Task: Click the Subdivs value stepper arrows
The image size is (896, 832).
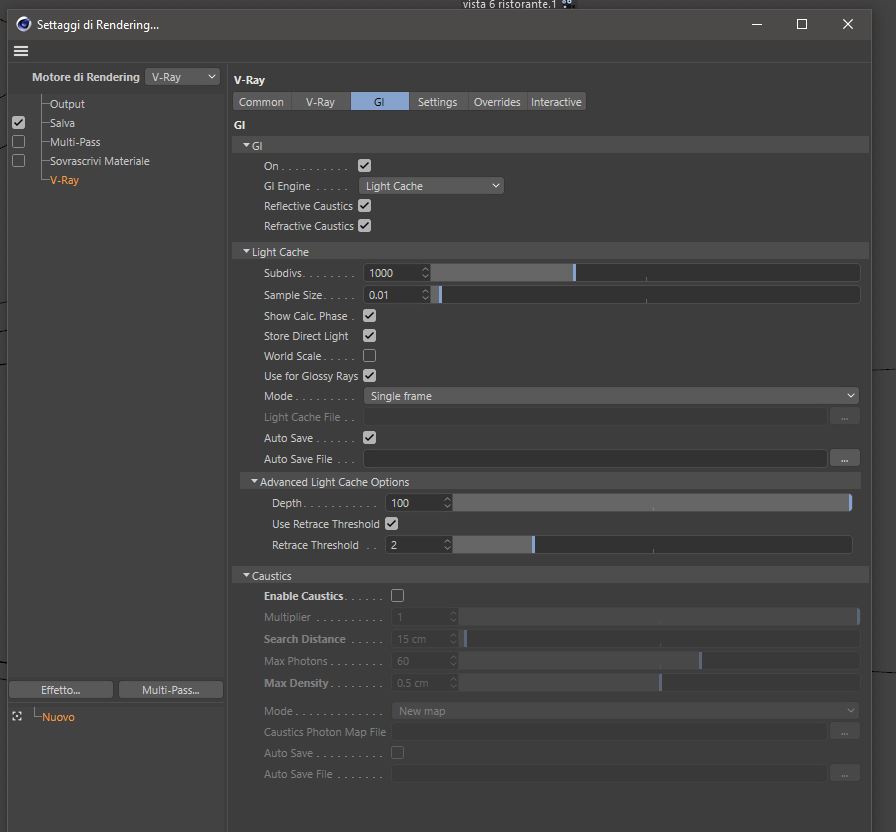Action: (x=425, y=273)
